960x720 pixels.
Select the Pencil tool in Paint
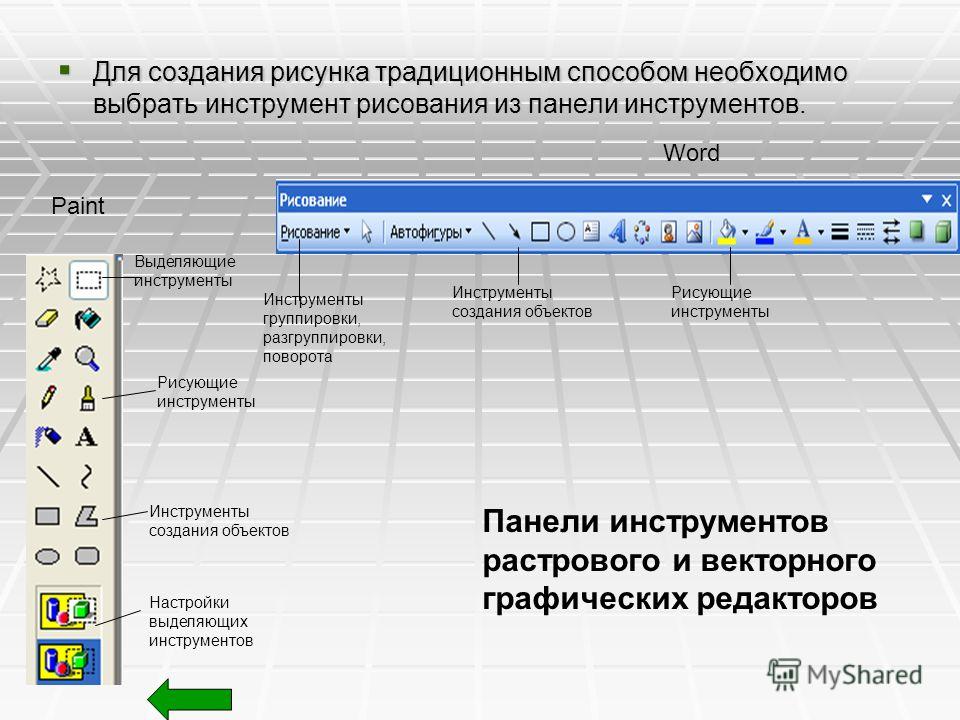click(x=48, y=397)
